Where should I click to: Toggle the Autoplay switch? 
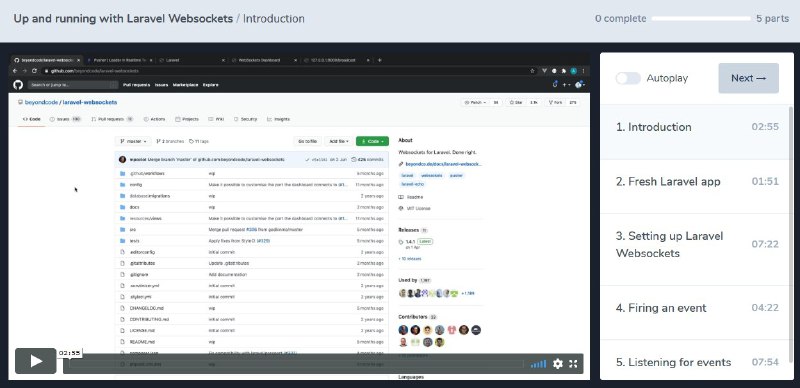tap(628, 78)
